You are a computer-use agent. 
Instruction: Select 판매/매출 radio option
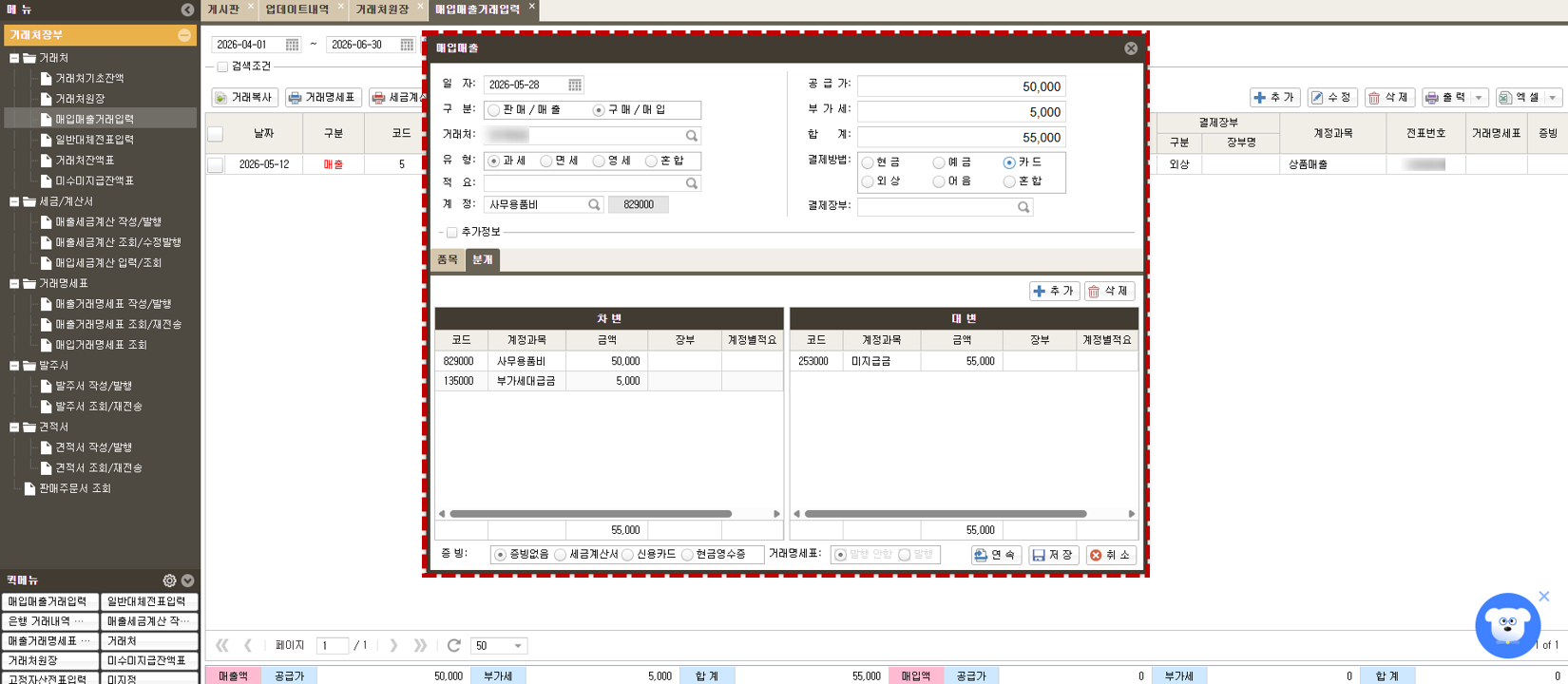(494, 110)
